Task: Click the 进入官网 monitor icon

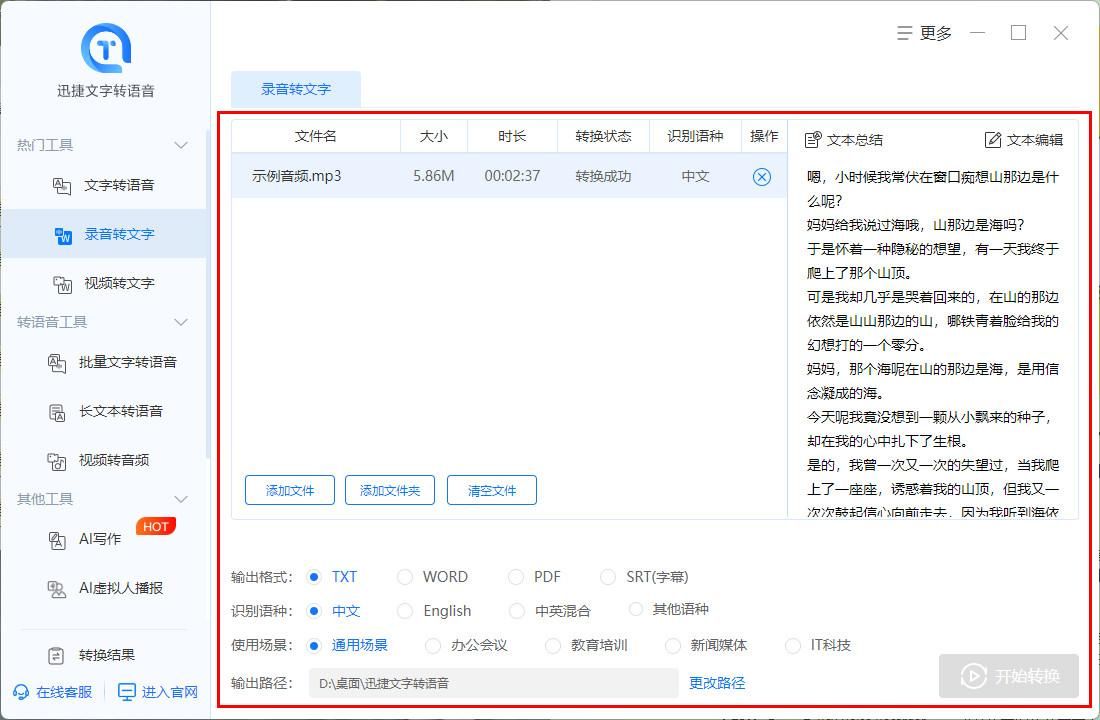Action: (x=126, y=692)
